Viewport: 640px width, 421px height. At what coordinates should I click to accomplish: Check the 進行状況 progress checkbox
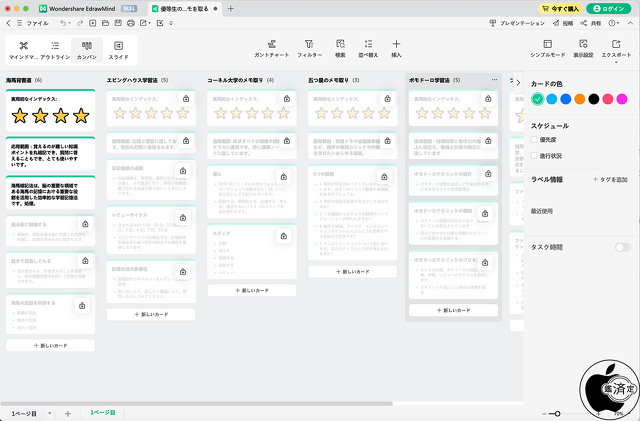tap(535, 155)
